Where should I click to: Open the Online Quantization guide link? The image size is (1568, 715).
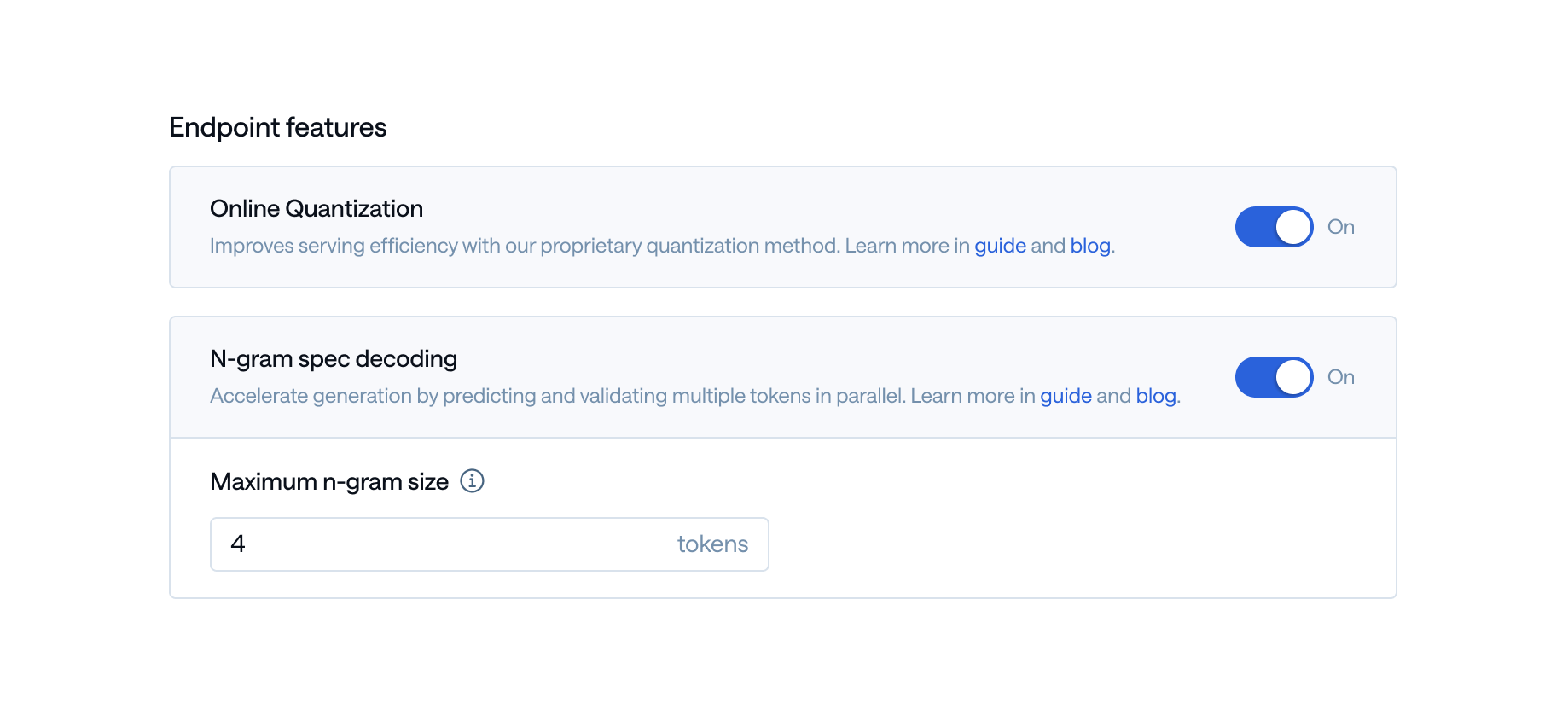1000,246
